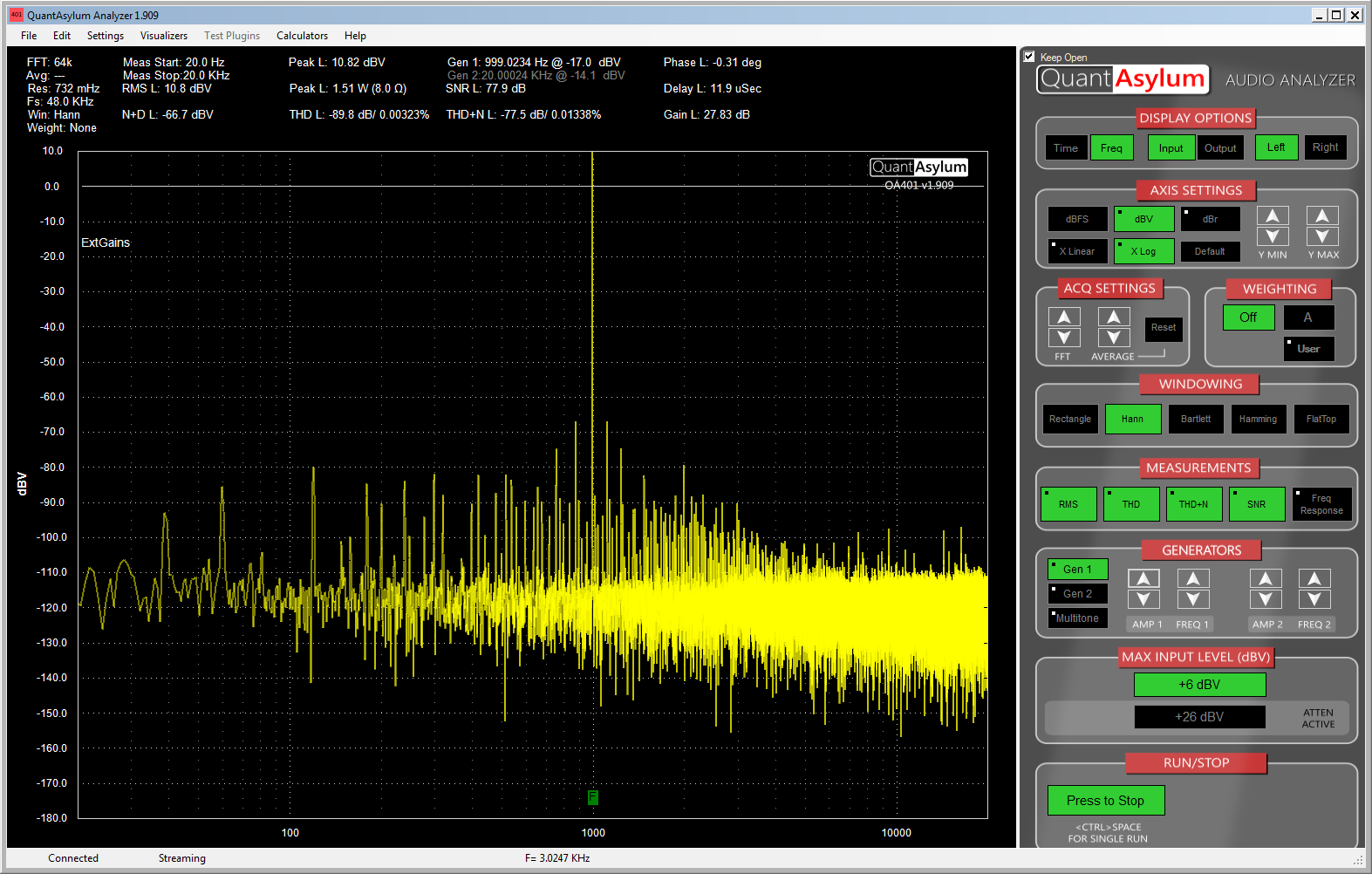The image size is (1372, 874).
Task: Reset acquisition averaging
Action: [1164, 328]
